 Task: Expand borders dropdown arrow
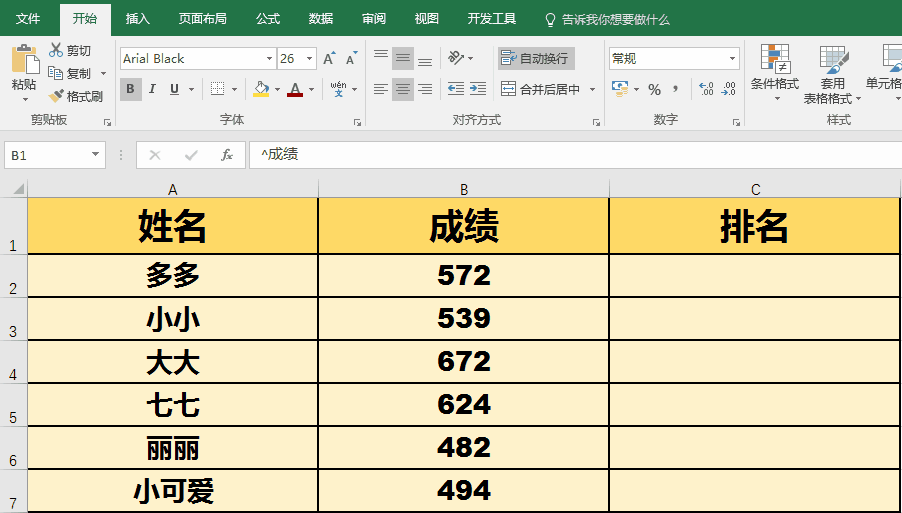coord(234,90)
